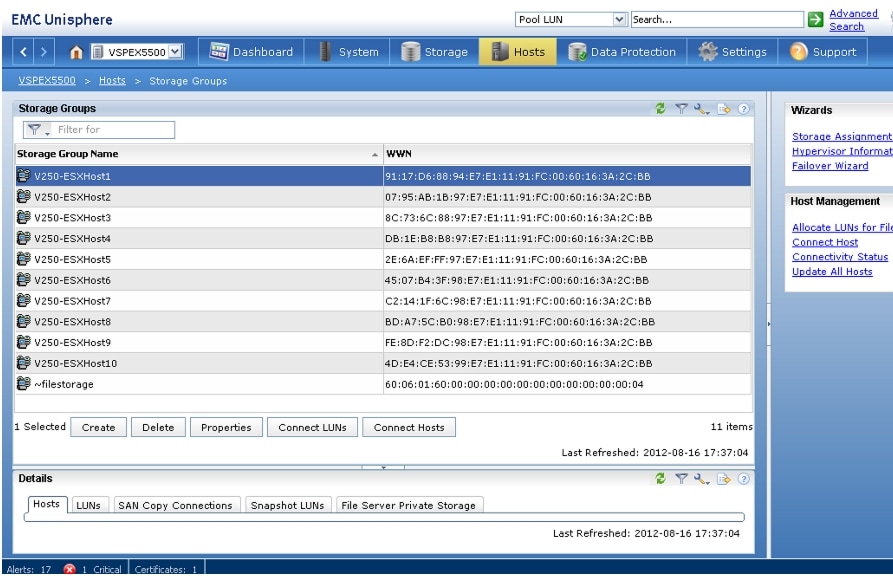Collapse the Details pane splitter arrow
893x582 pixels.
click(x=383, y=467)
